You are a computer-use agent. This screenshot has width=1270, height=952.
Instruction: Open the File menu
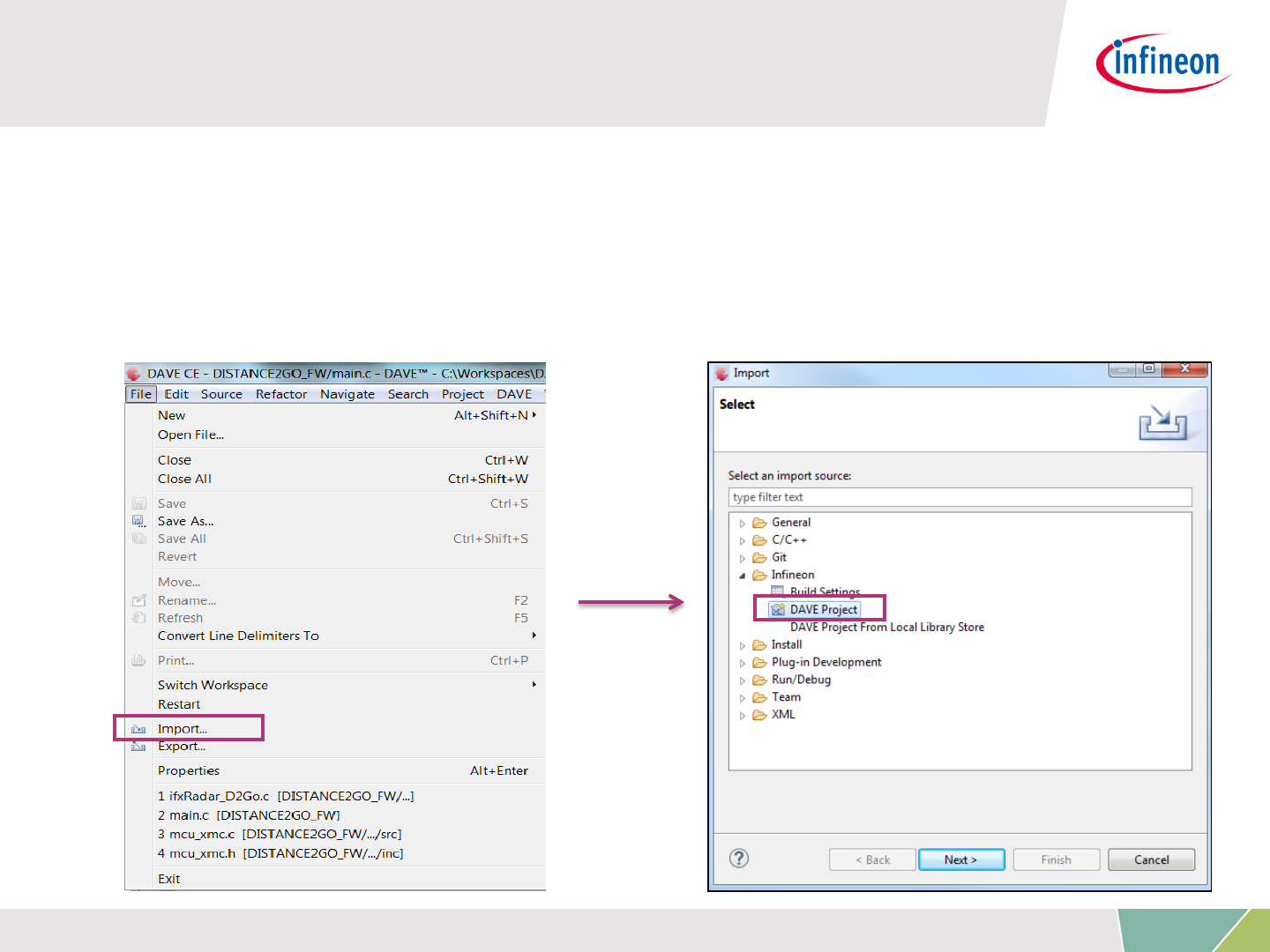[141, 394]
